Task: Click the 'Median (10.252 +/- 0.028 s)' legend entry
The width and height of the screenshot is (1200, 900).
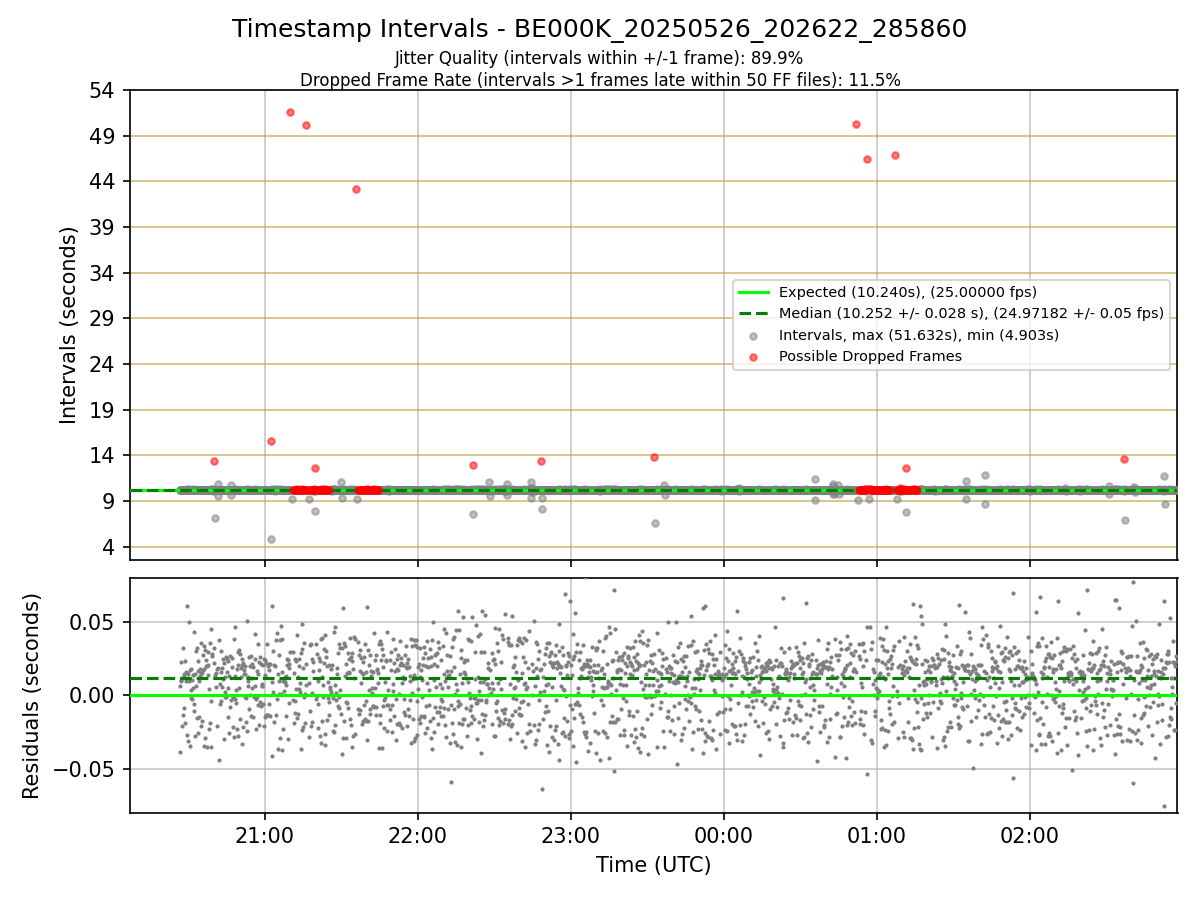Action: click(x=971, y=313)
